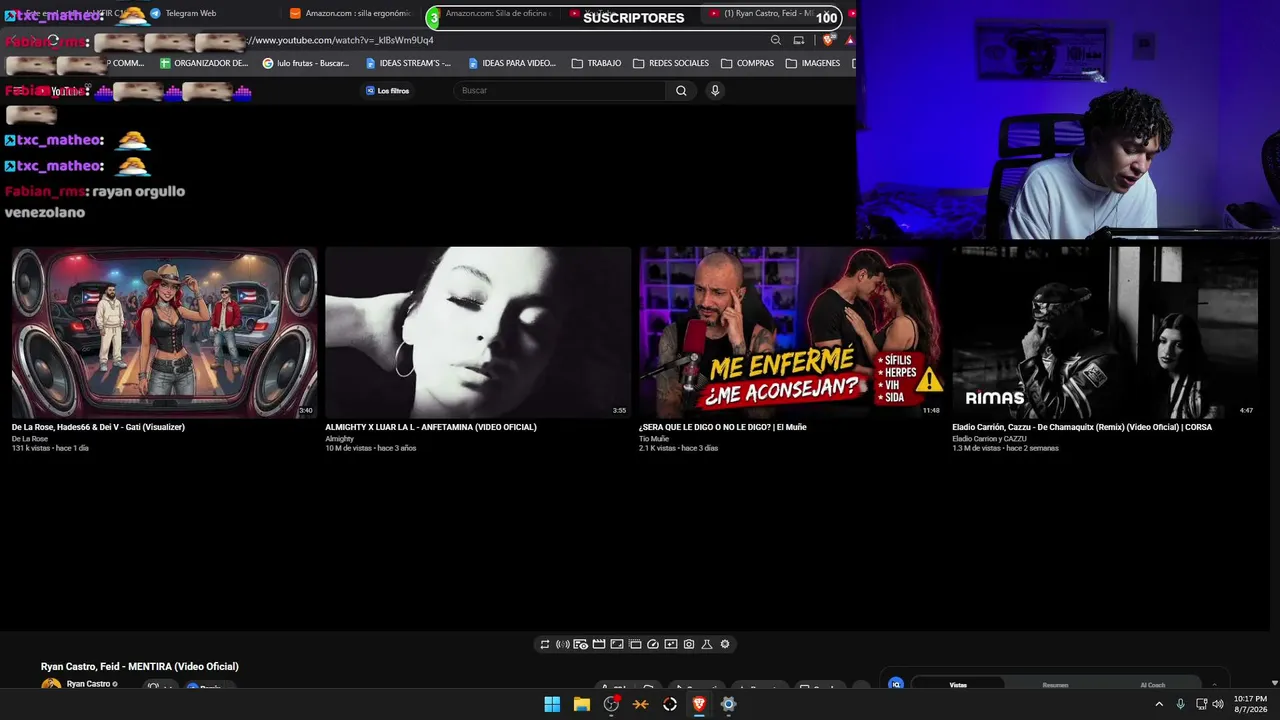
Task: Click the video visibility eye extension icon
Action: [581, 645]
